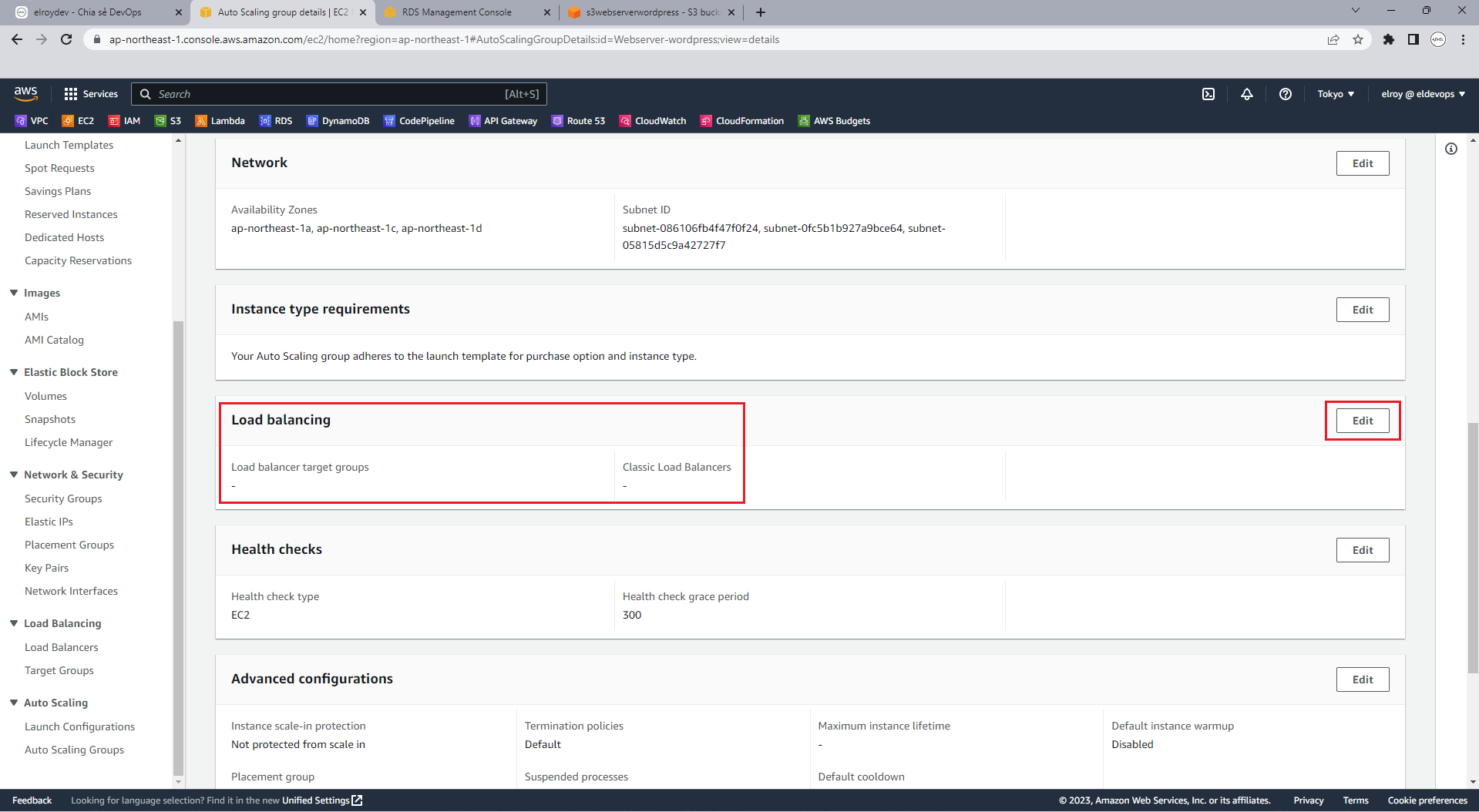Open Unified Settings link
The height and width of the screenshot is (812, 1479).
click(x=321, y=800)
